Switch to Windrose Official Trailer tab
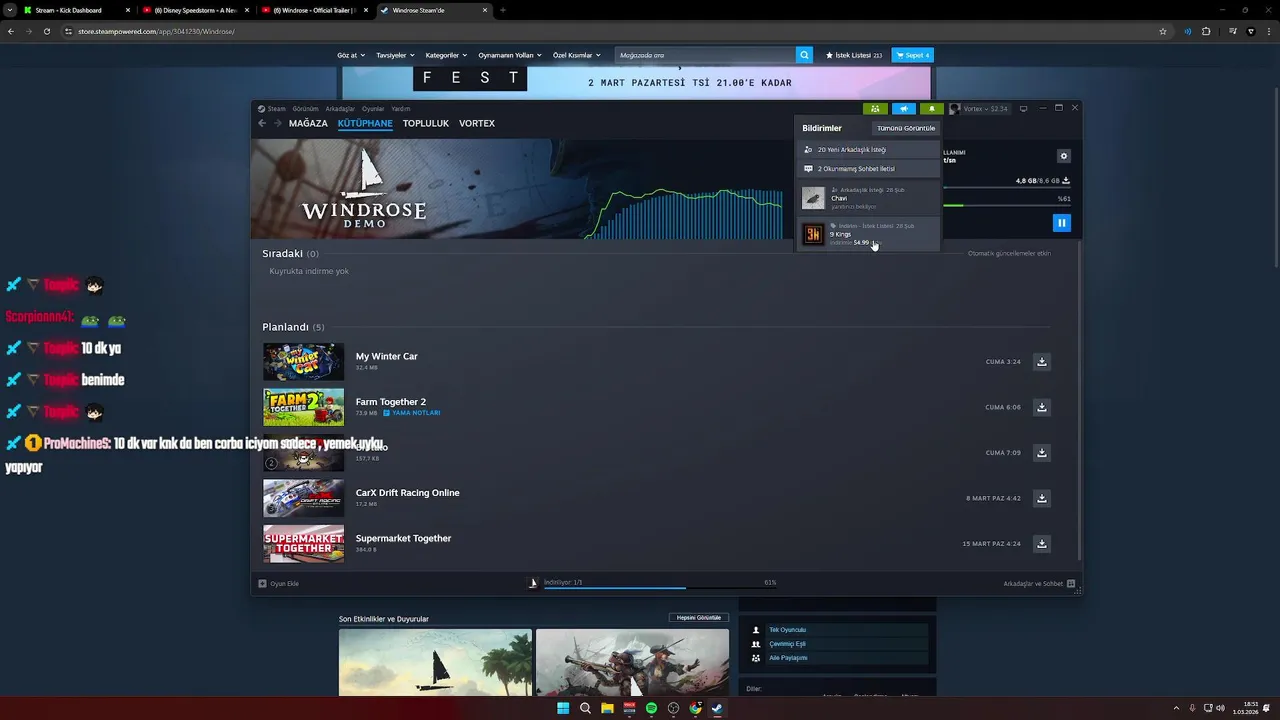1280x720 pixels. point(314,10)
